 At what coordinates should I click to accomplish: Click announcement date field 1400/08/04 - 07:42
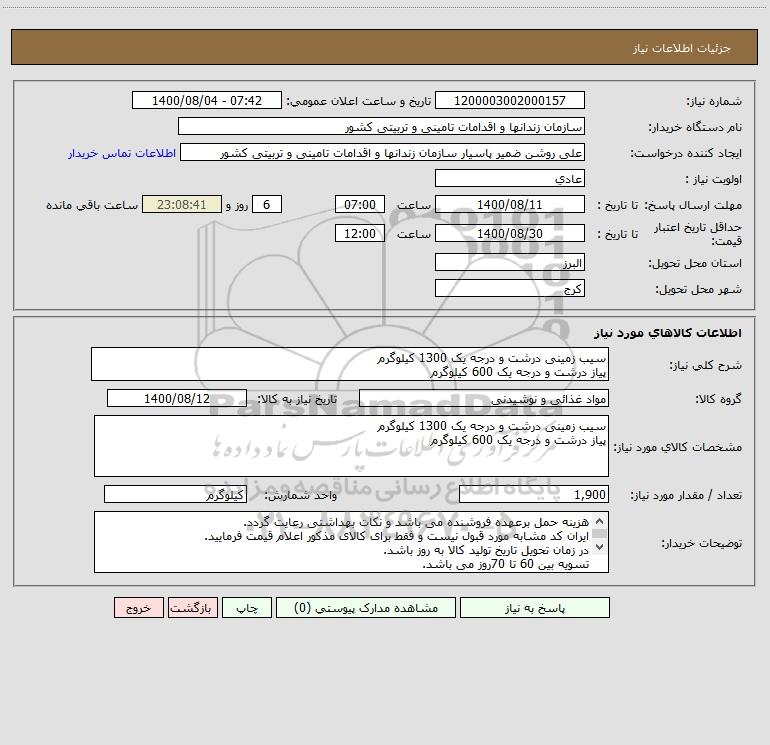tap(207, 100)
